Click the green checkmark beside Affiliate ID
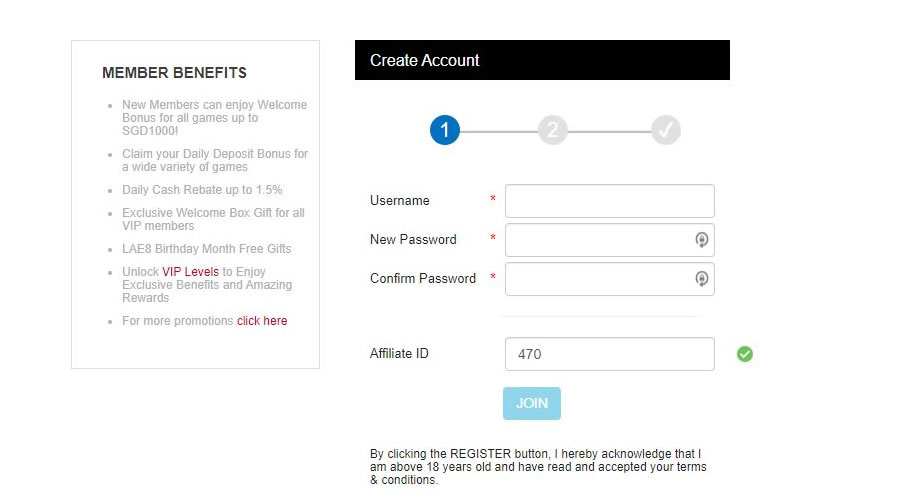The height and width of the screenshot is (500, 900). pyautogui.click(x=745, y=354)
